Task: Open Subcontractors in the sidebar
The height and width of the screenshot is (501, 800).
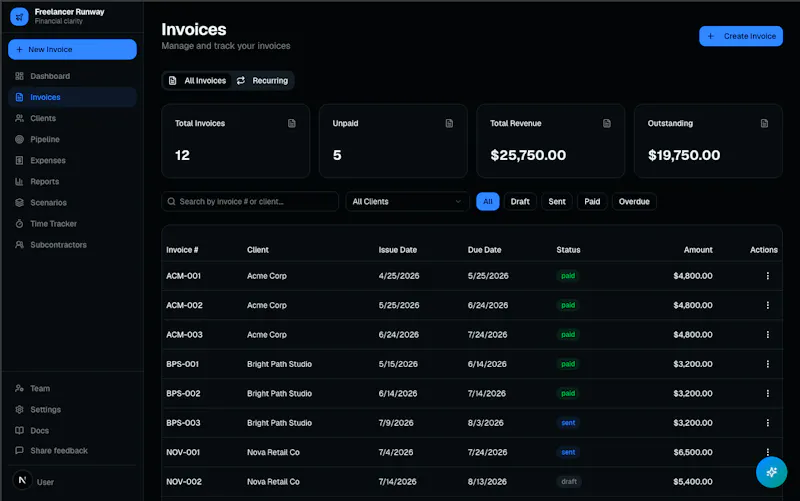Action: pos(72,245)
